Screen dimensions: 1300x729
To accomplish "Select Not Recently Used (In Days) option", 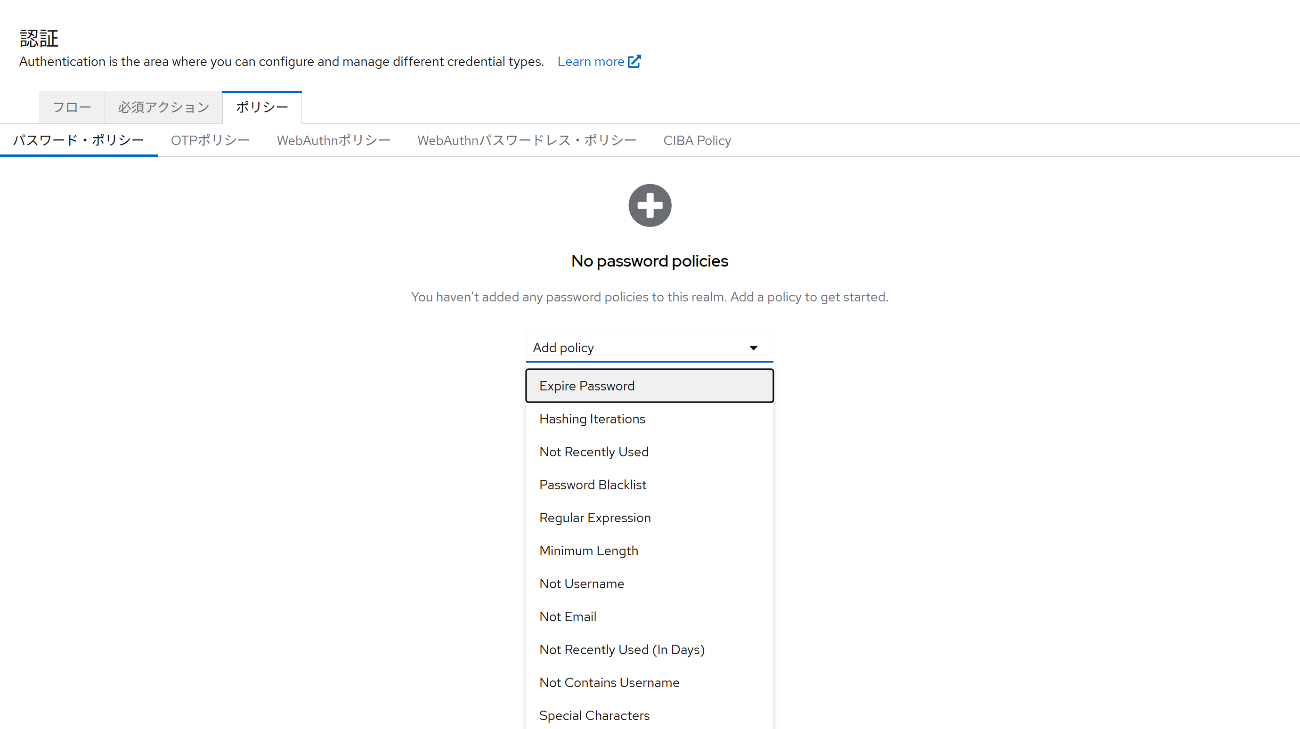I will click(622, 650).
